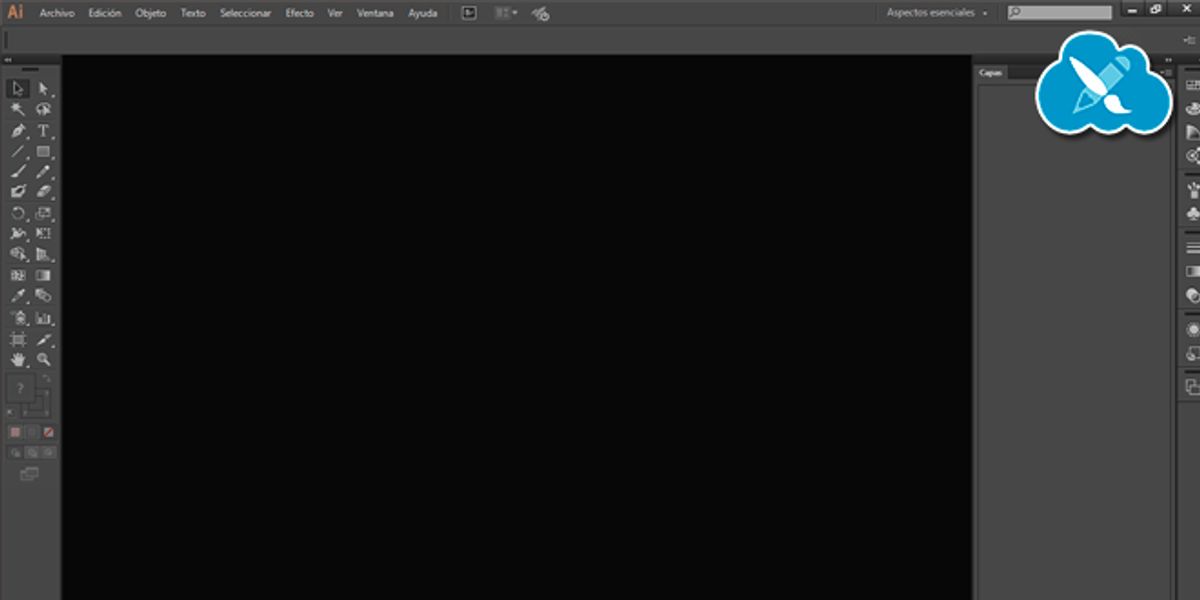Choose the Rectangle shape tool

(43, 152)
